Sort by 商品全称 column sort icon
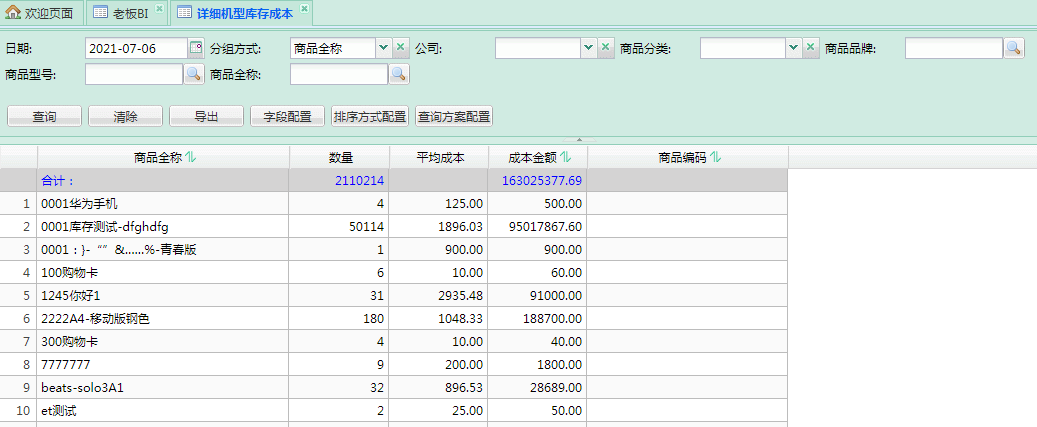Screen dimensions: 1037x427 pyautogui.click(x=191, y=158)
